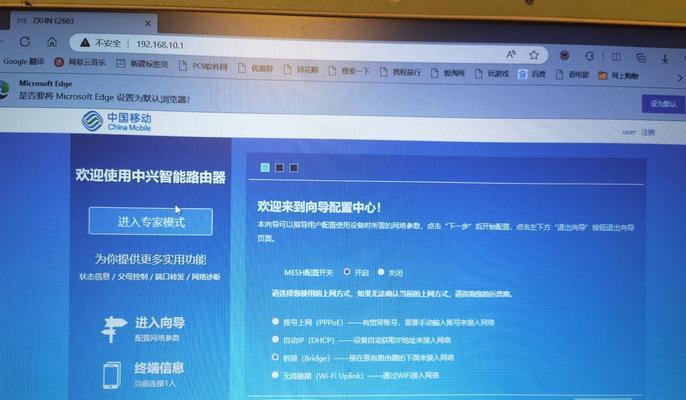Open the read aloud (A) icon
Viewport: 686px width, 400px height.
point(511,55)
